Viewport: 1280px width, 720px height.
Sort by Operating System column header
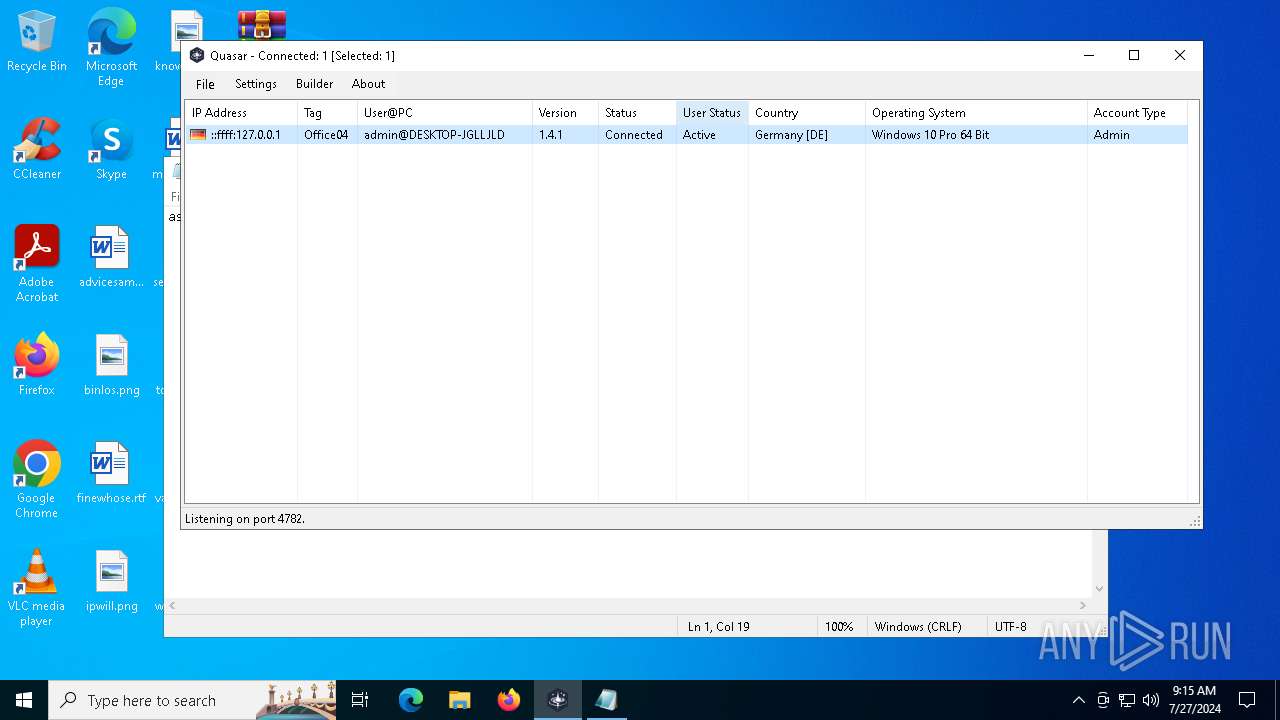point(976,113)
